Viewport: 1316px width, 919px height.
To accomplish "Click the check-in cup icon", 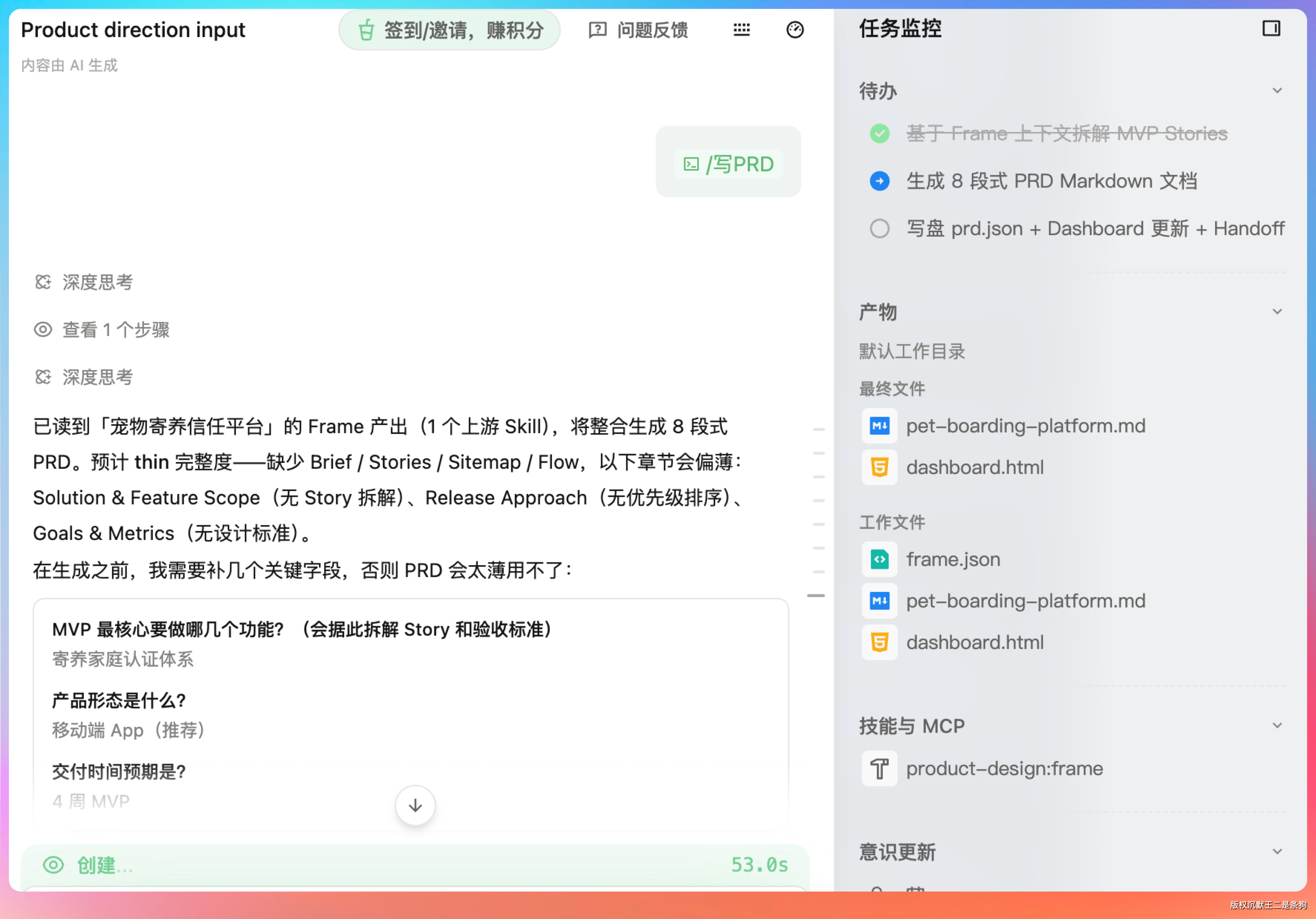I will [x=366, y=30].
